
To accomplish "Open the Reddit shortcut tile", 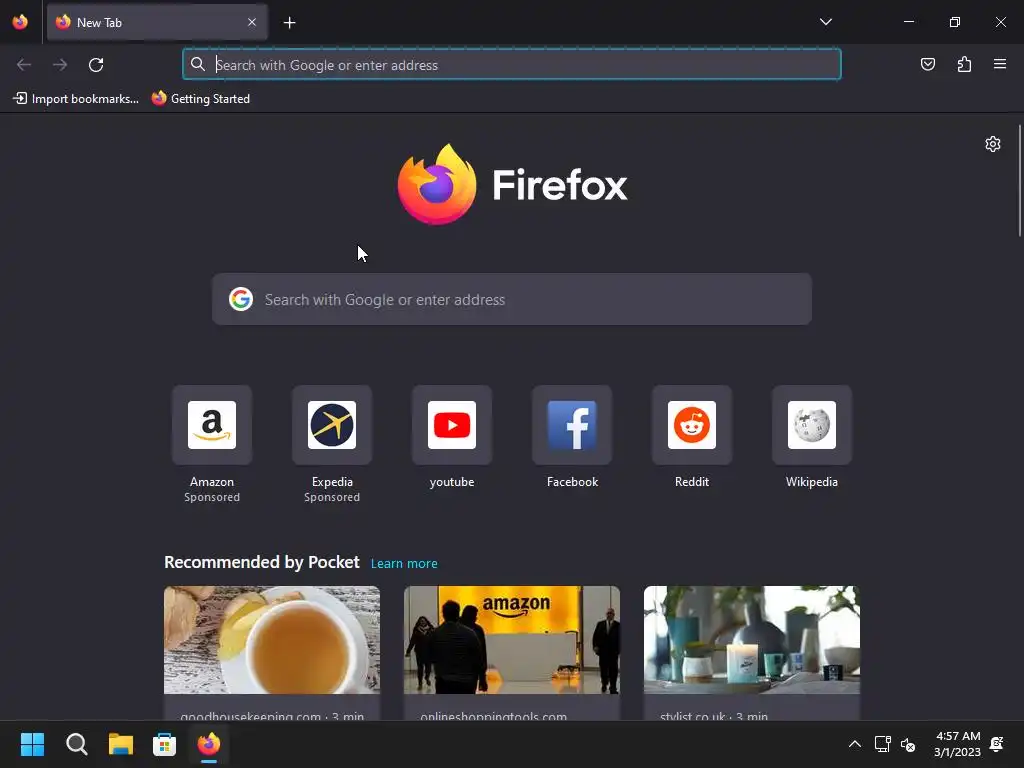I will [692, 425].
